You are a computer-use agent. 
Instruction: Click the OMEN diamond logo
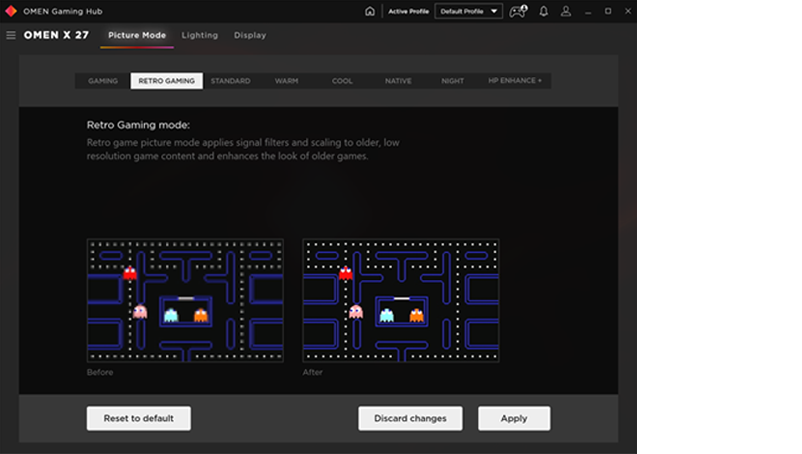click(11, 11)
